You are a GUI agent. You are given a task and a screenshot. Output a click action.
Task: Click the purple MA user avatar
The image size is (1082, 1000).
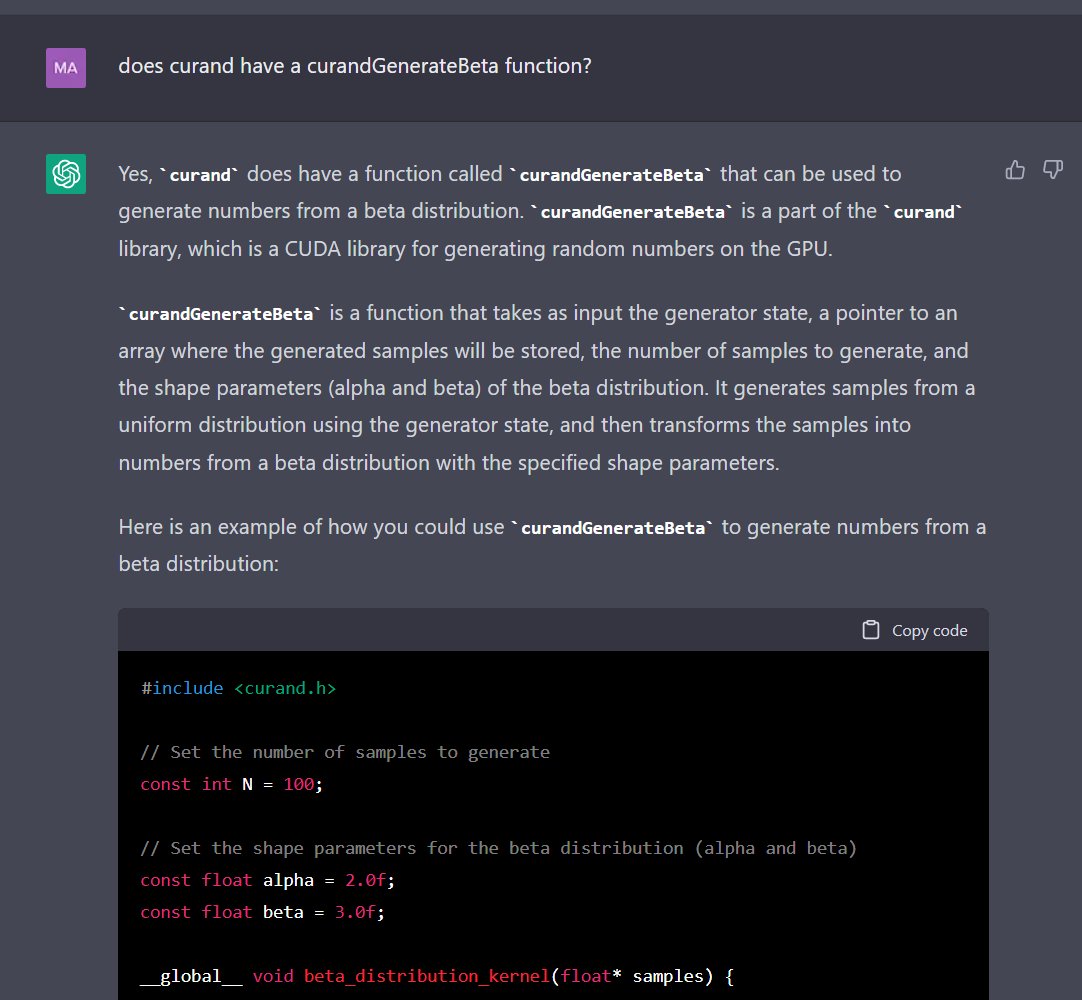tap(66, 68)
